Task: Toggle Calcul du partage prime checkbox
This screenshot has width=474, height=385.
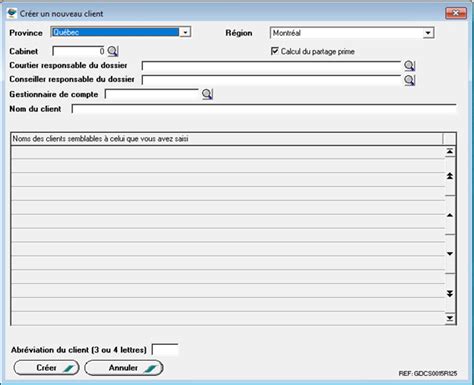Action: [x=275, y=51]
